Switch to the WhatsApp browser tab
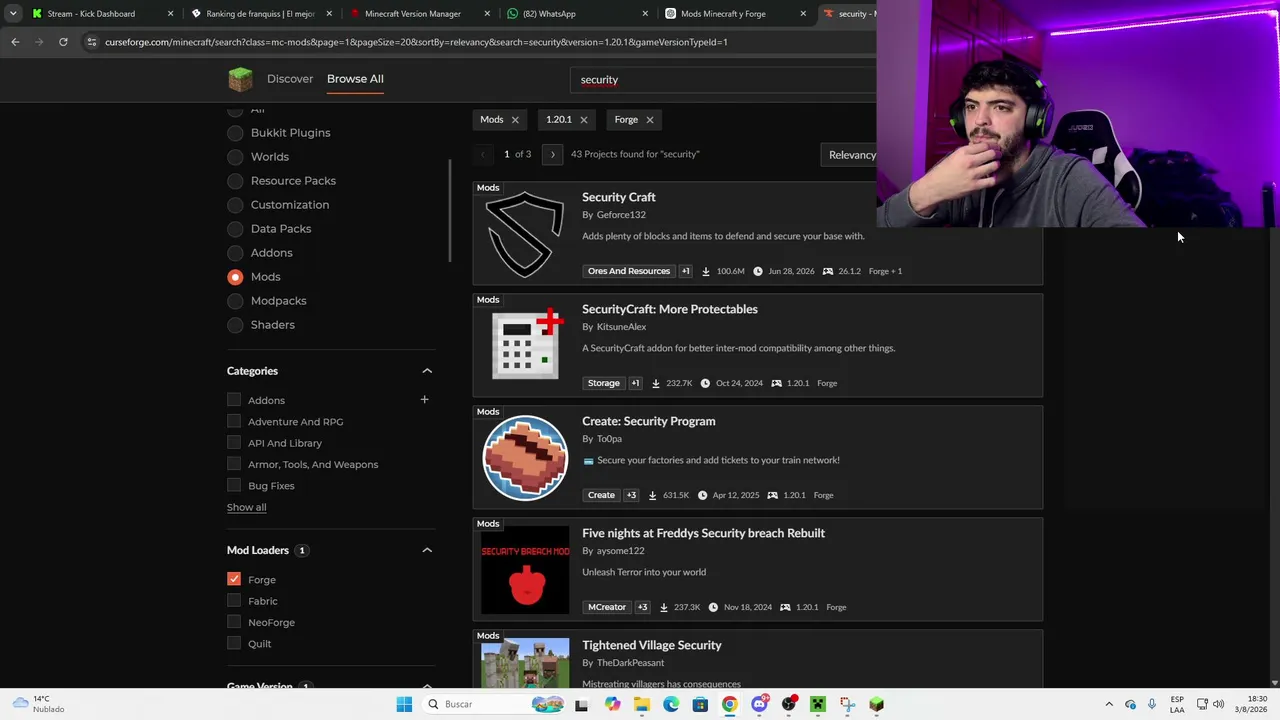 tap(578, 14)
